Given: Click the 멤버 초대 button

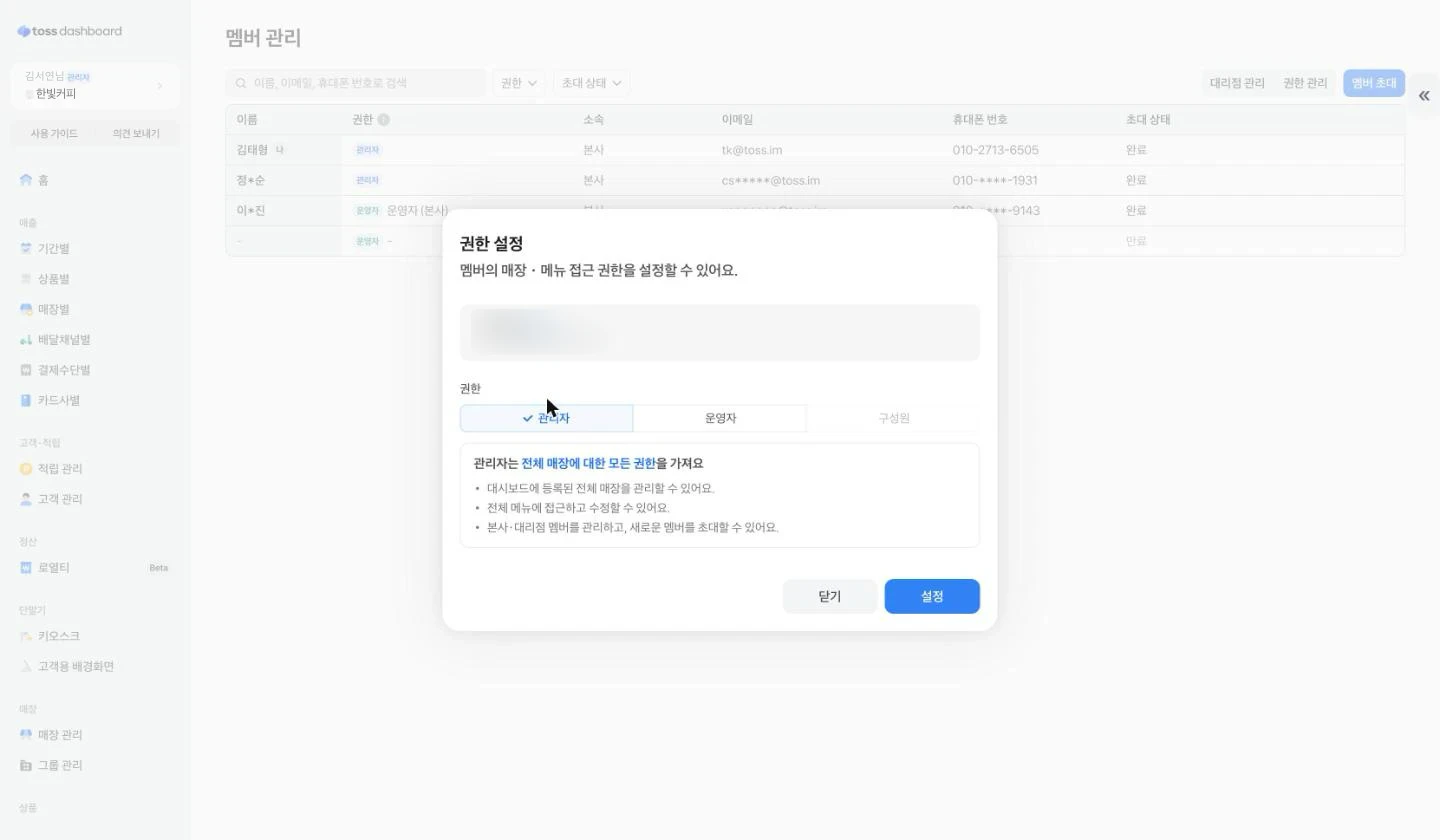Looking at the screenshot, I should (1374, 83).
